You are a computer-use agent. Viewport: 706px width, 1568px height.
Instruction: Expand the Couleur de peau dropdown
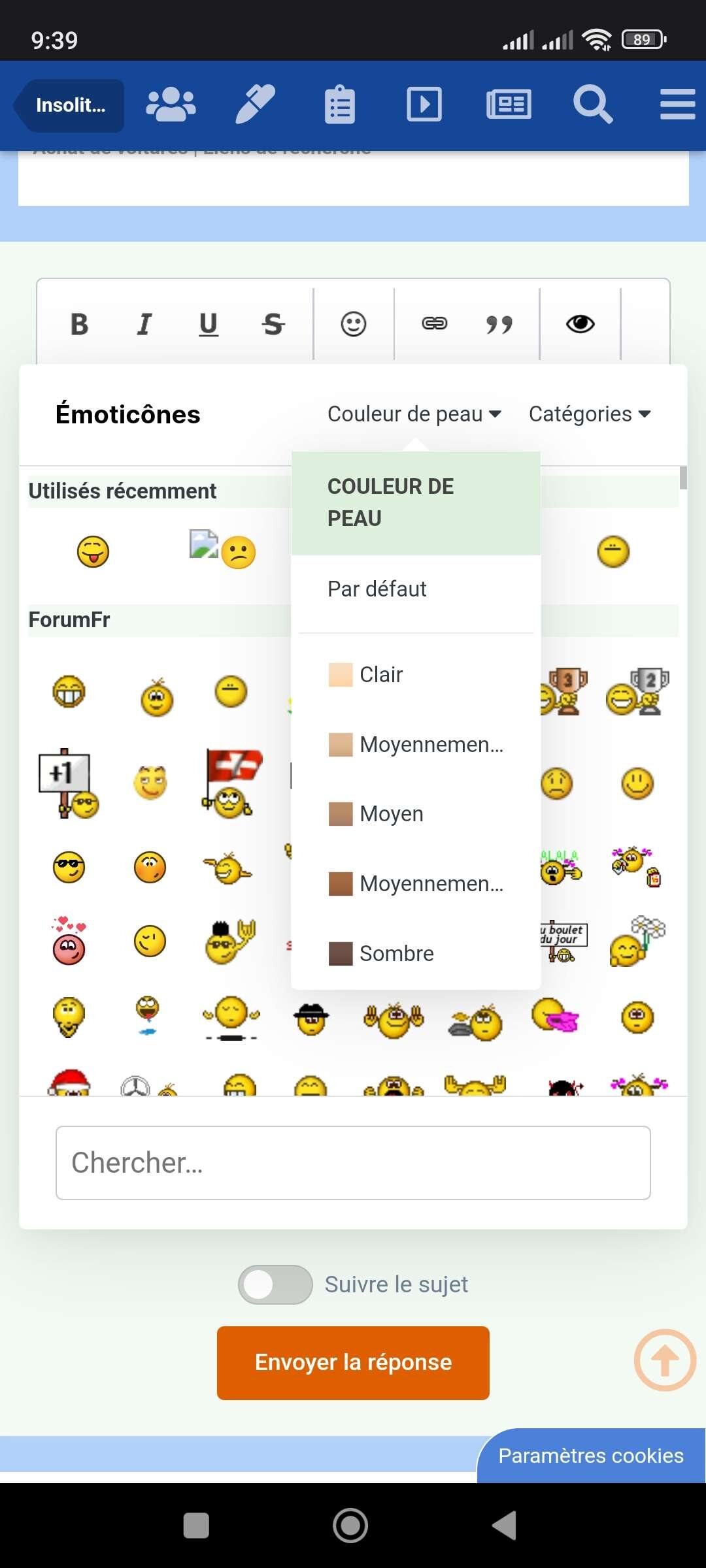(414, 414)
